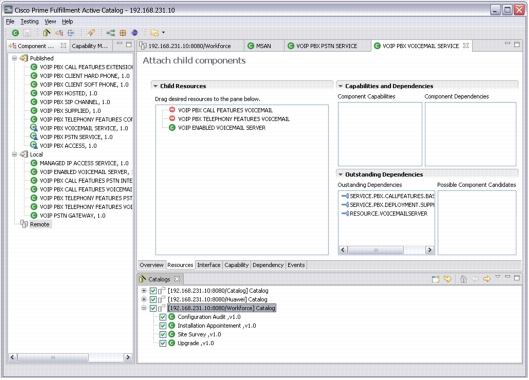
Task: Switch to the MSAN editor tab
Action: pos(263,46)
